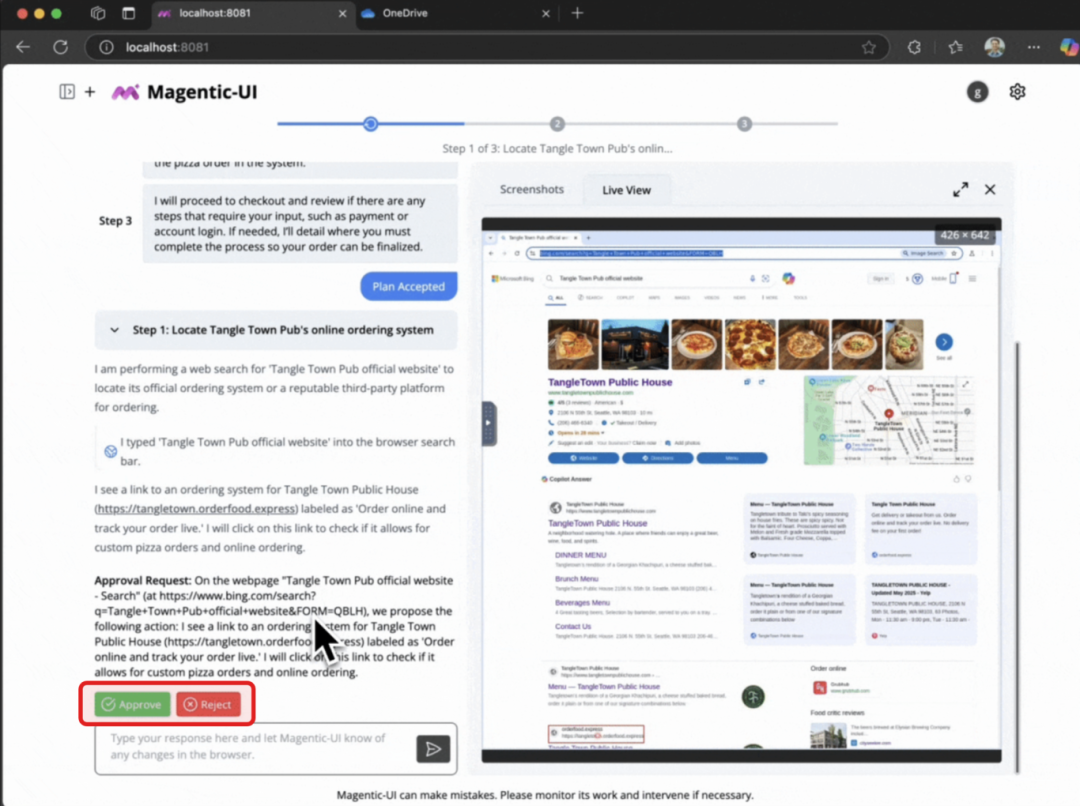
Task: Switch to the Screenshots tab
Action: click(x=532, y=189)
